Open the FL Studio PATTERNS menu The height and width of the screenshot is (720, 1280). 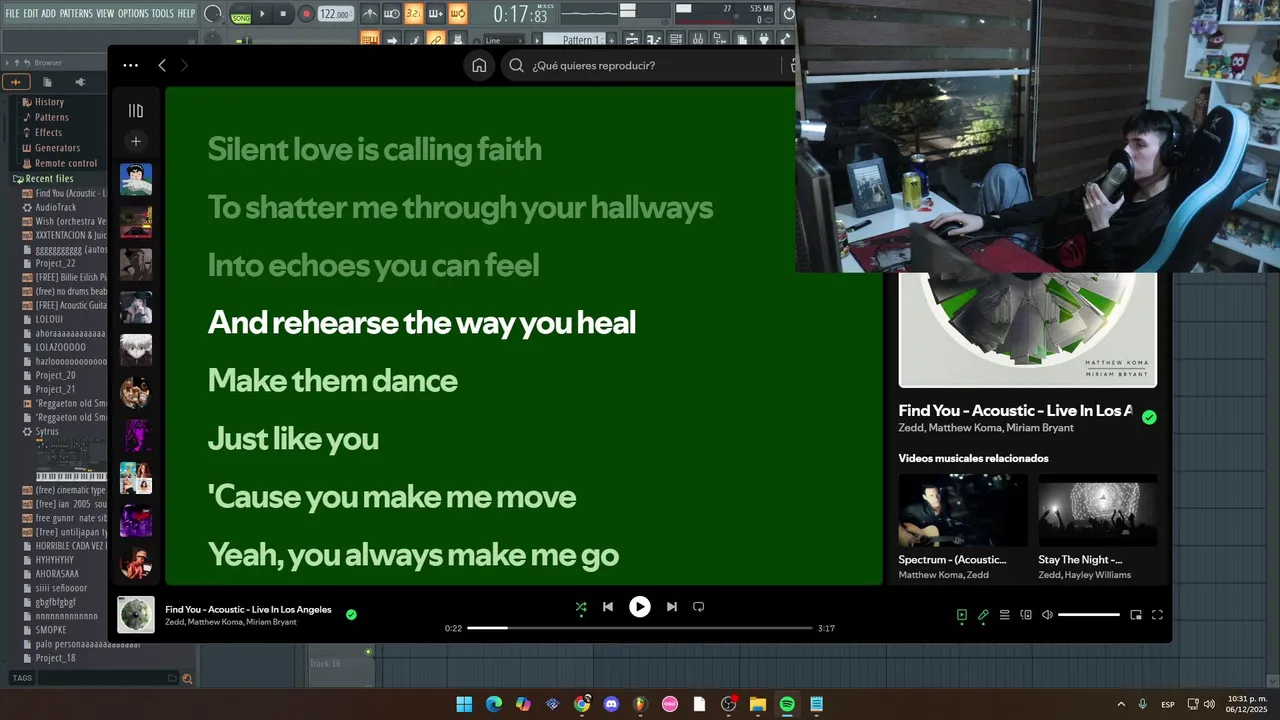(76, 14)
